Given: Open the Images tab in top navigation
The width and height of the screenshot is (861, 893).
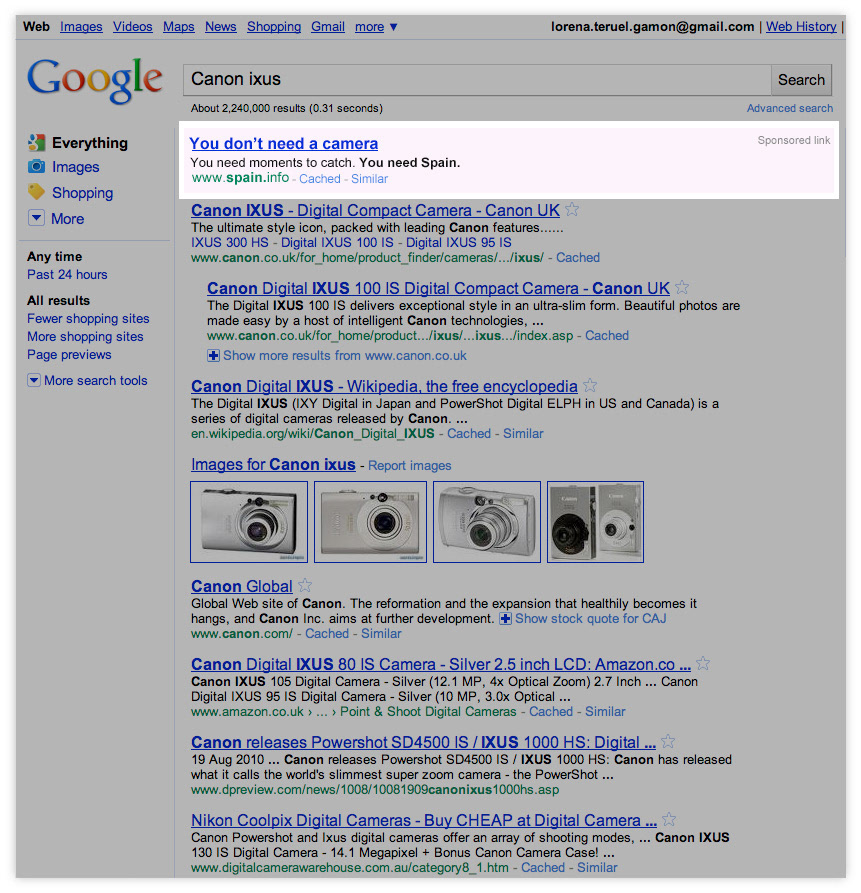Looking at the screenshot, I should coord(81,27).
